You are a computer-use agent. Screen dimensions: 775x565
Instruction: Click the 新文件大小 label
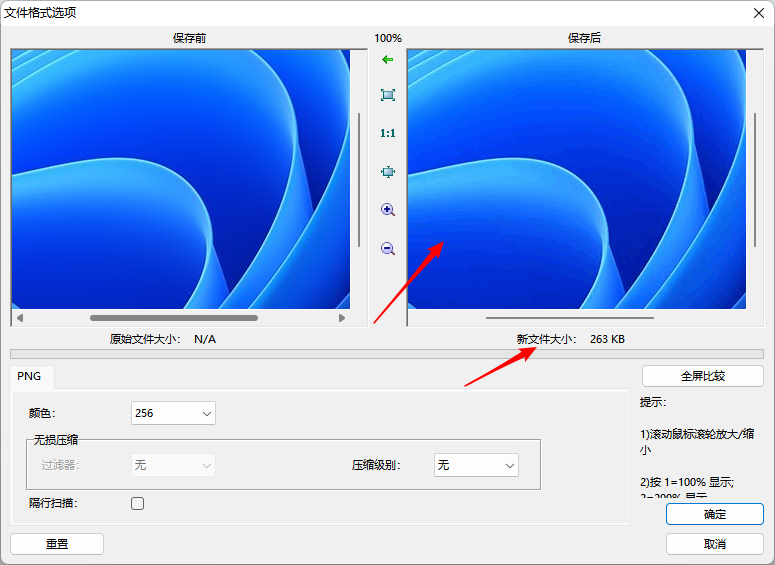click(546, 339)
